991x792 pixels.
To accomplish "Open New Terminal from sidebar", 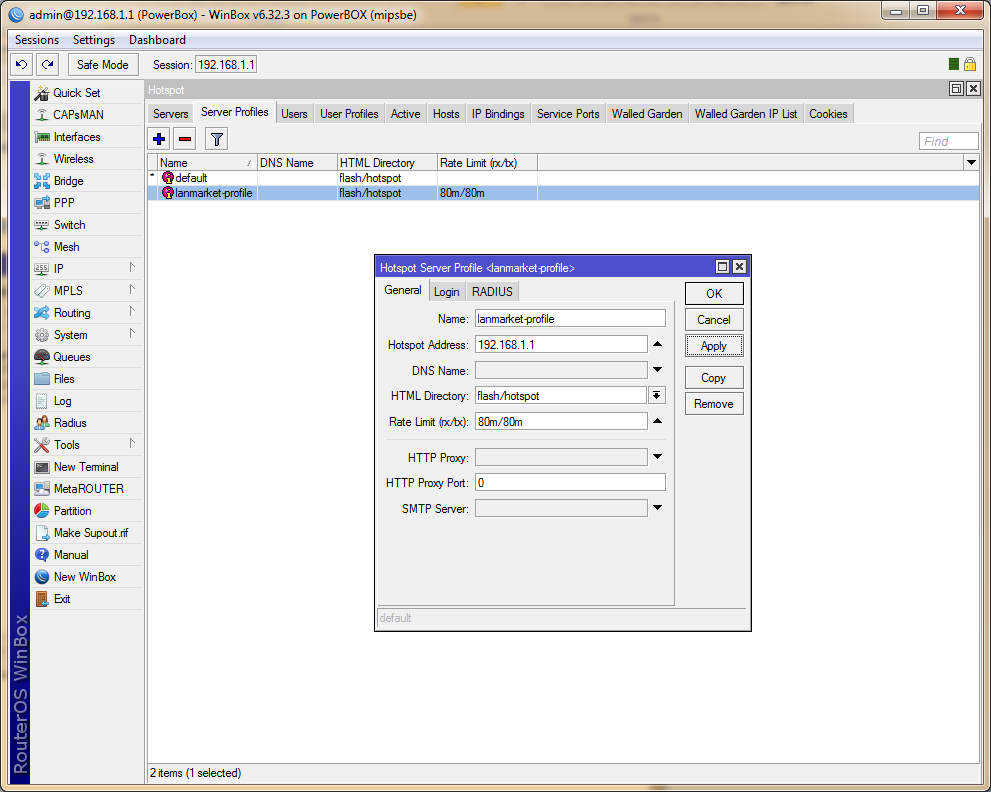I will pyautogui.click(x=85, y=467).
